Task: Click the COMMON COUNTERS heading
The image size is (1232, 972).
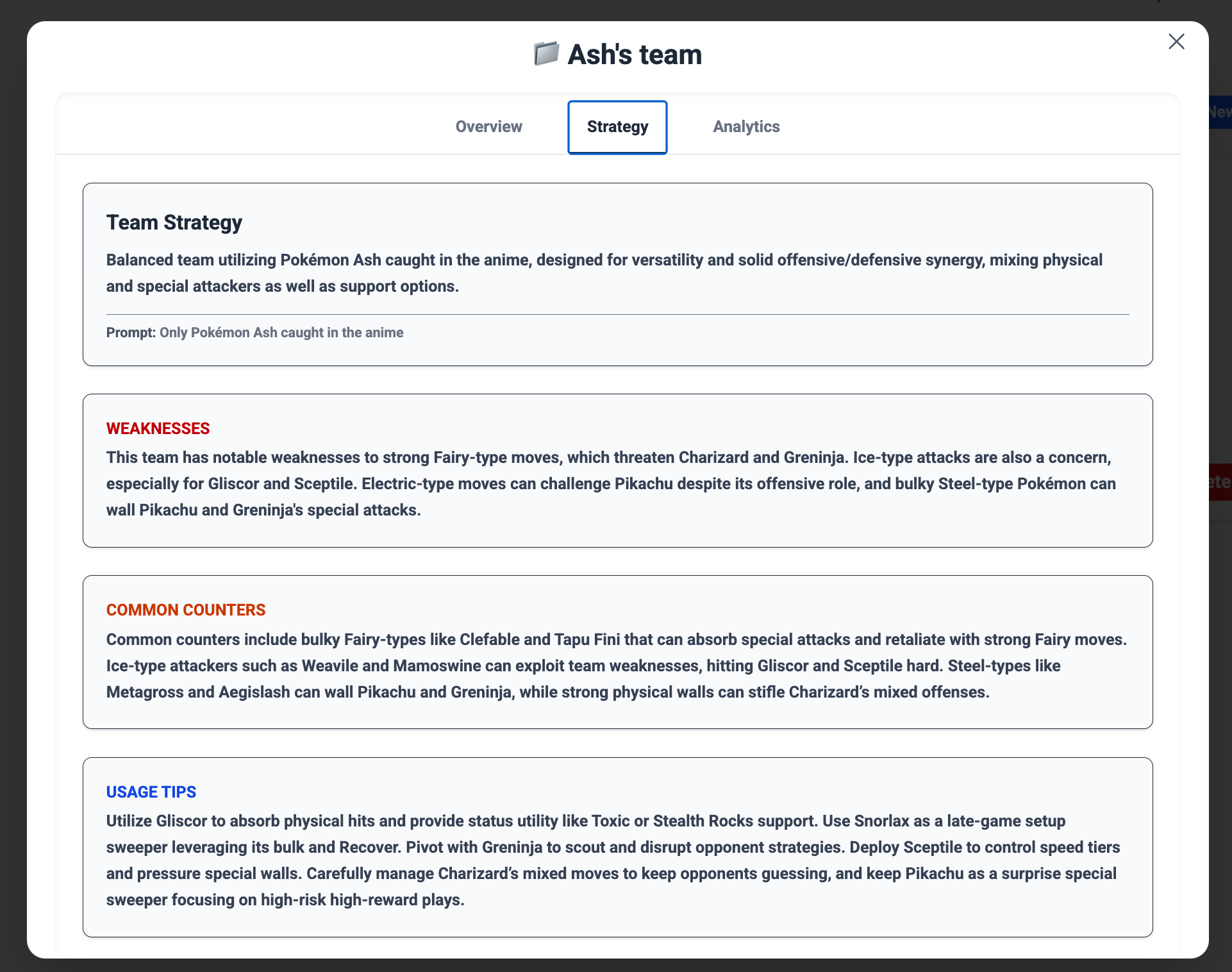Action: point(186,610)
